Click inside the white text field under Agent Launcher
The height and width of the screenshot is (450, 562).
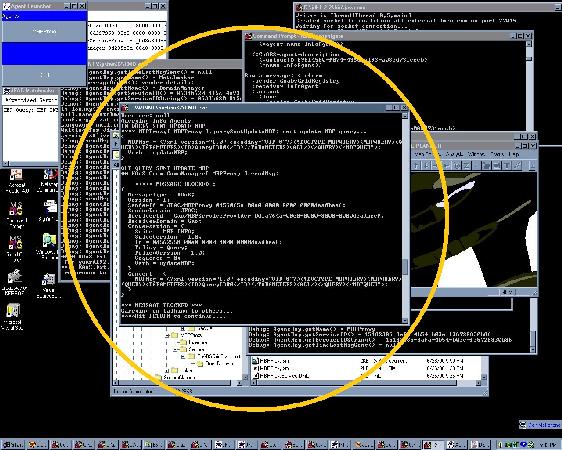coord(30,134)
